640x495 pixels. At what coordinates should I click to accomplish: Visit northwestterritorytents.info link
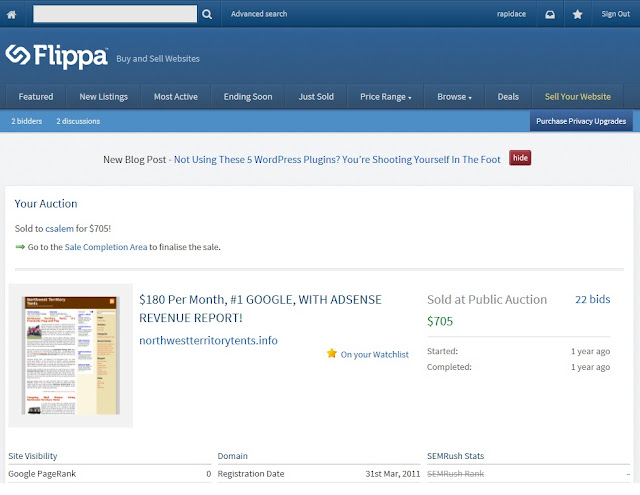click(x=208, y=340)
